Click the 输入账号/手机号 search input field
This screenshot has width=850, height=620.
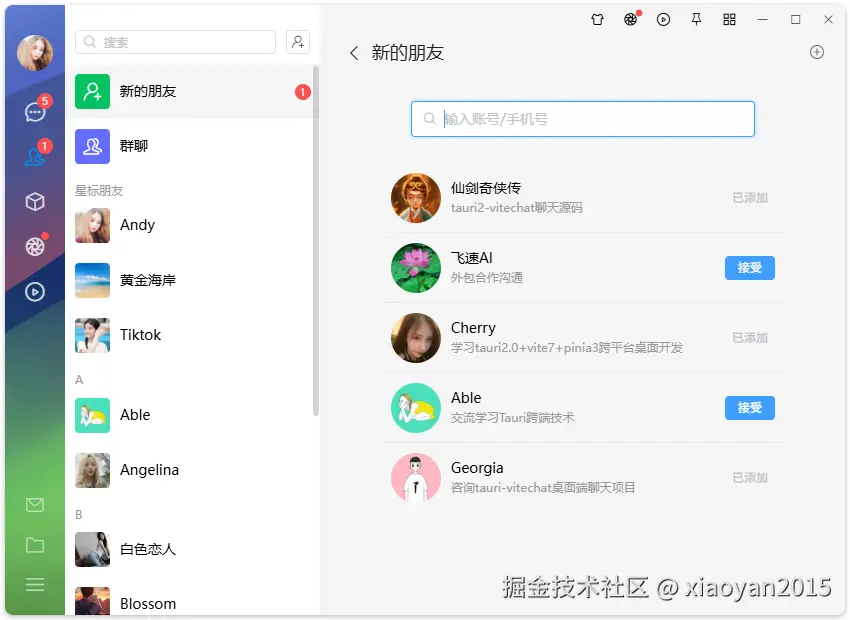[583, 118]
